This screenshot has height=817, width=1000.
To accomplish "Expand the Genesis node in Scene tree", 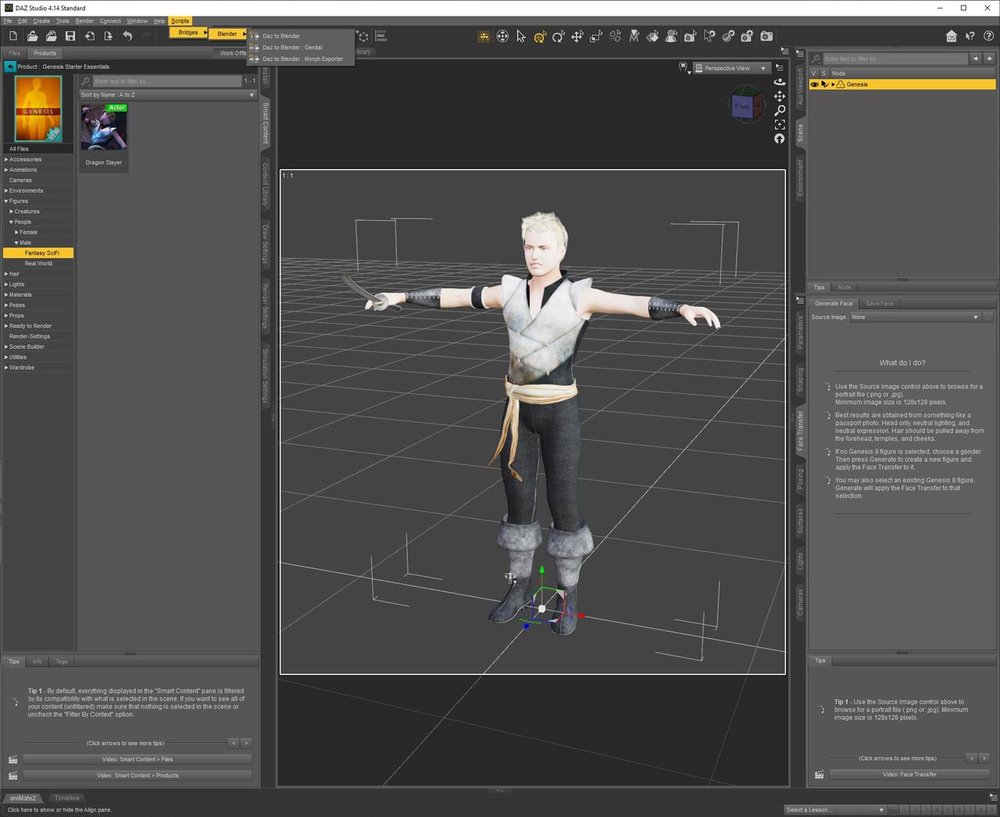I will (x=833, y=85).
